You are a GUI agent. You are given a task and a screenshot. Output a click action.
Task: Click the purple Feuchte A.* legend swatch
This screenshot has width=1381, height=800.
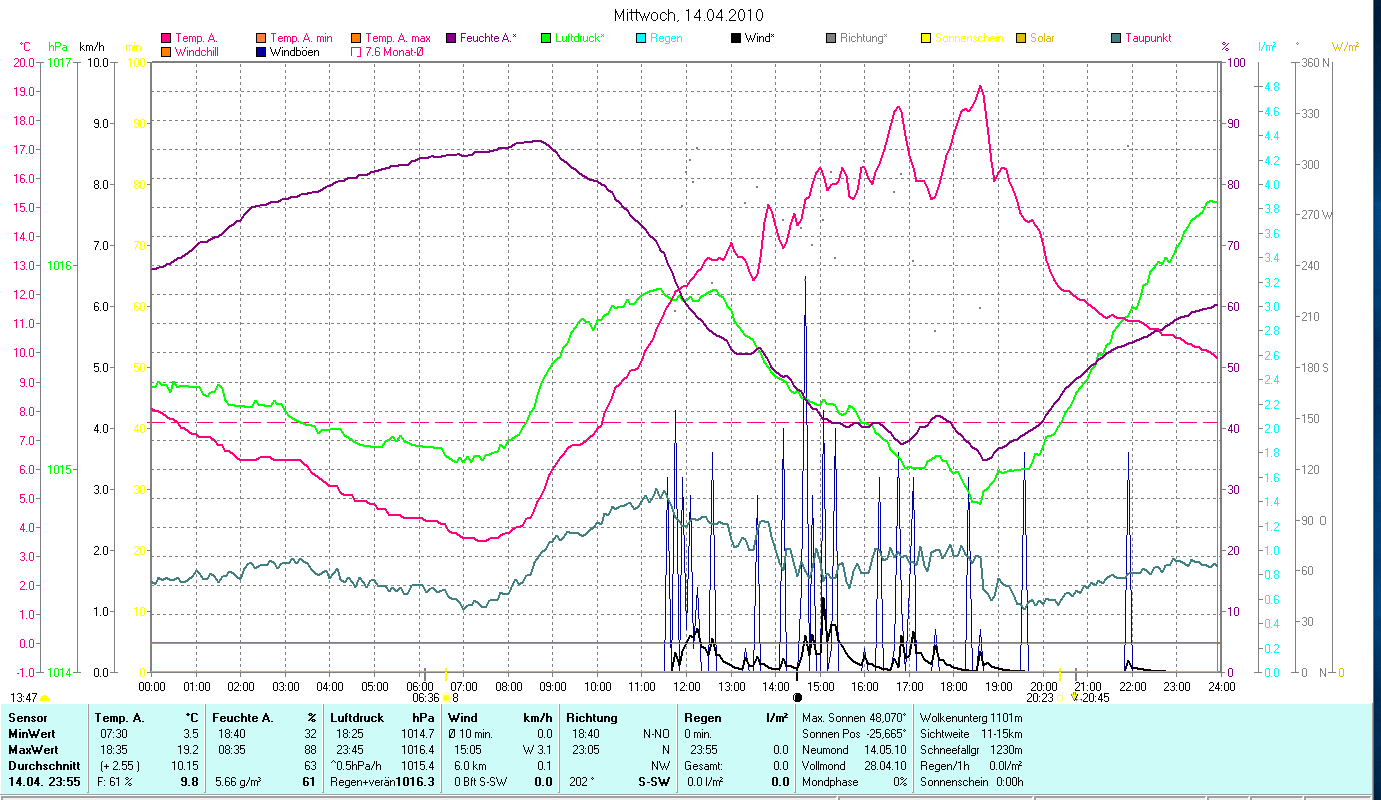pyautogui.click(x=451, y=38)
